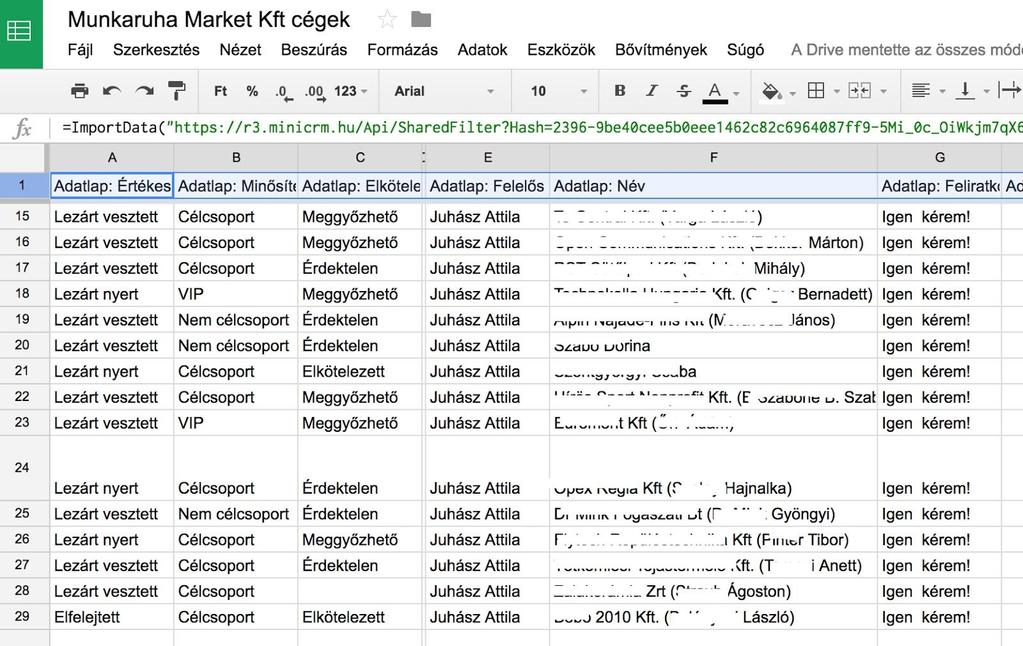Select column A header
1023x646 pixels.
pos(112,157)
